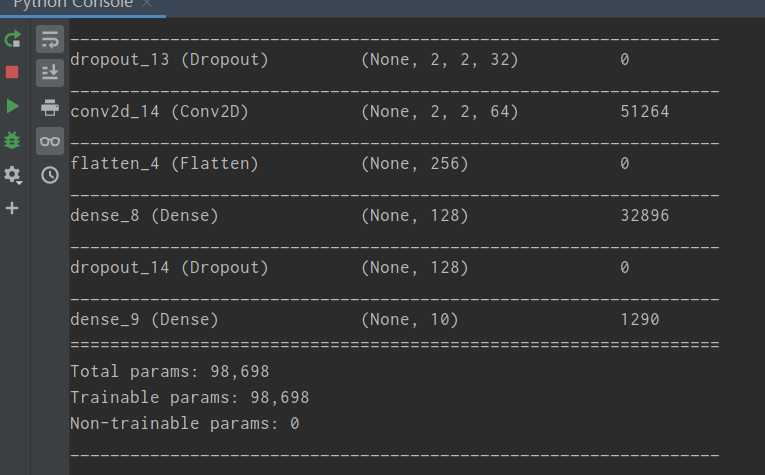This screenshot has height=475, width=765.
Task: Click the flatten_4 (Flatten) output line
Action: [x=164, y=164]
